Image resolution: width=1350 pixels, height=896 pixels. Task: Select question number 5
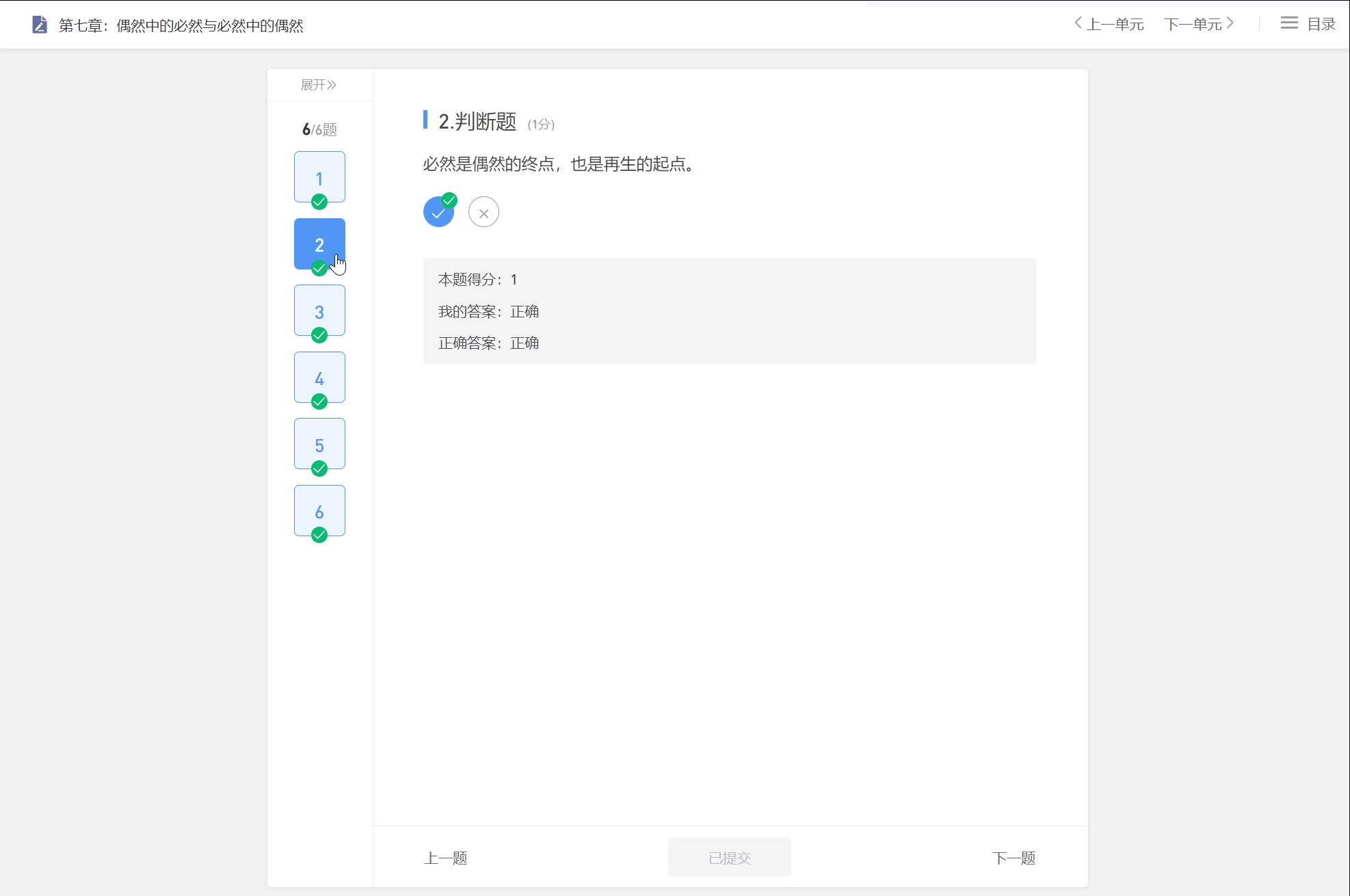coord(319,444)
